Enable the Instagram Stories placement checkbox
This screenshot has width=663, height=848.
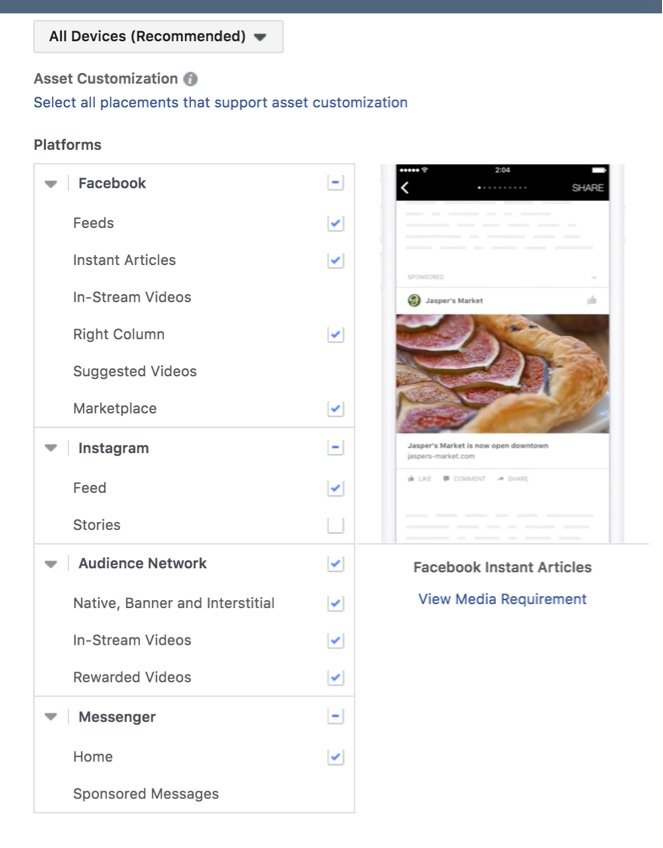click(336, 525)
